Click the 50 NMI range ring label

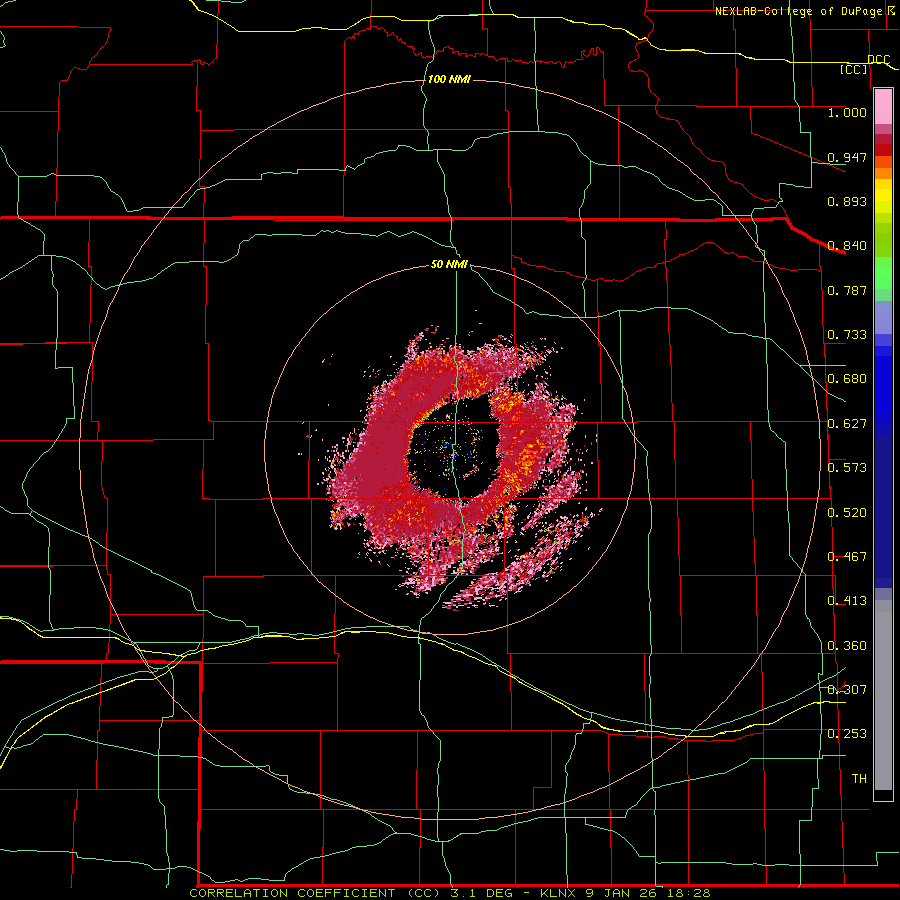coord(449,264)
